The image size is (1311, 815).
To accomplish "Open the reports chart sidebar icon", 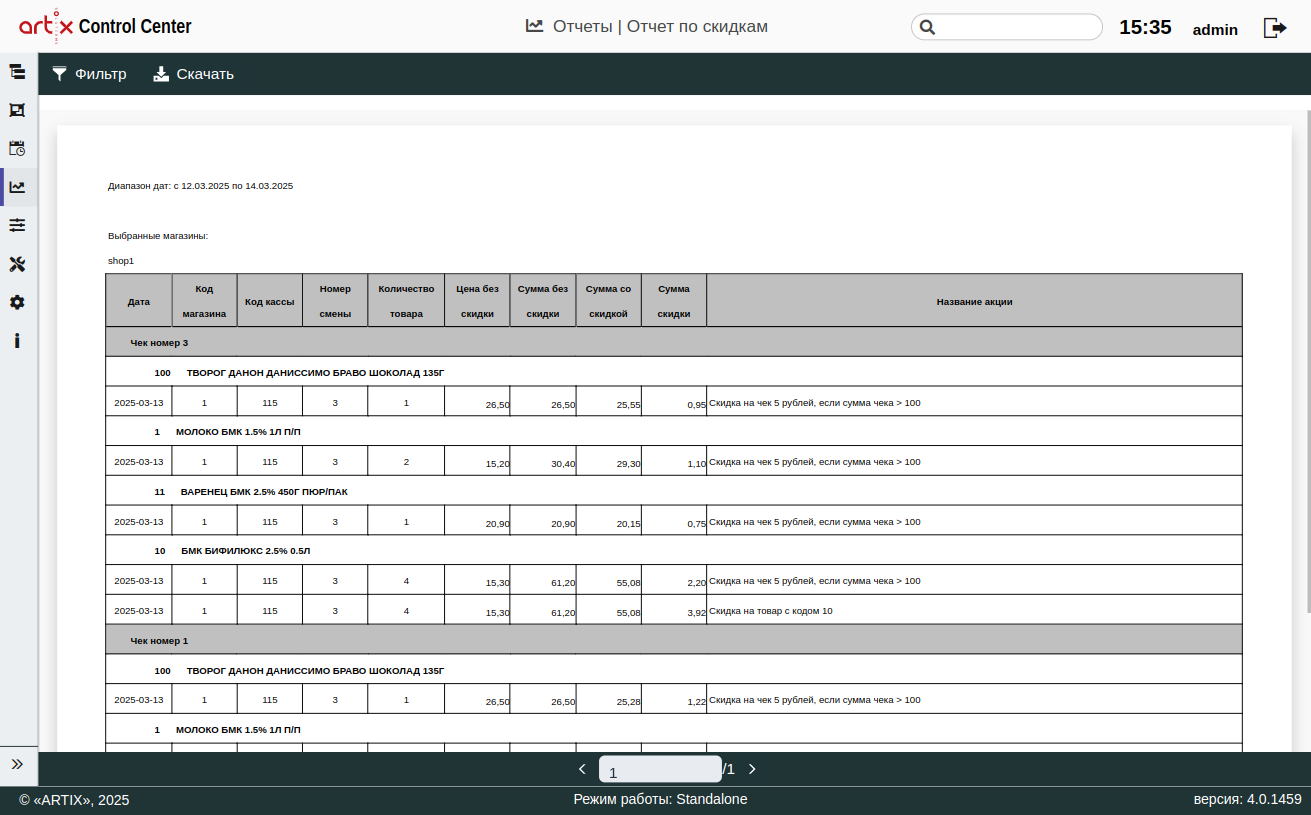I will point(17,187).
